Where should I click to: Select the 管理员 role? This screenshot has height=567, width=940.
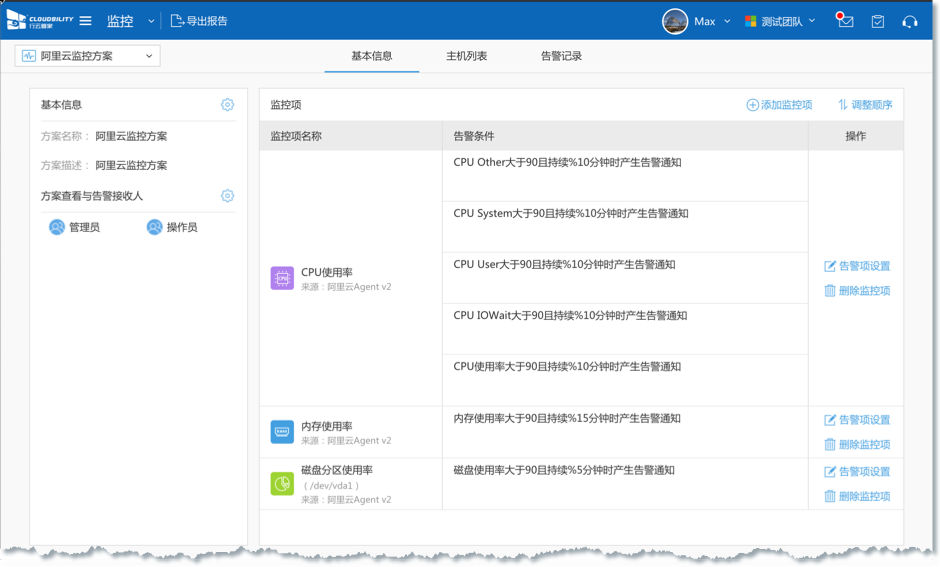tap(75, 228)
